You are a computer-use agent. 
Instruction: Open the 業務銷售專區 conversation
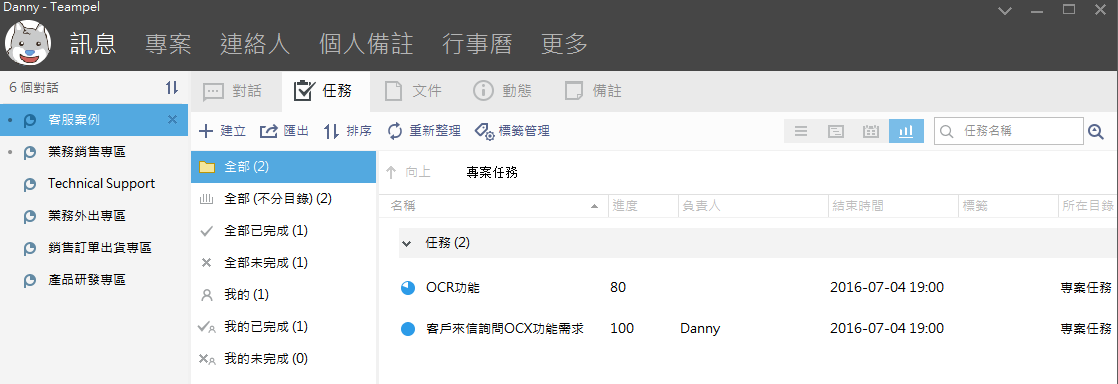tap(94, 152)
